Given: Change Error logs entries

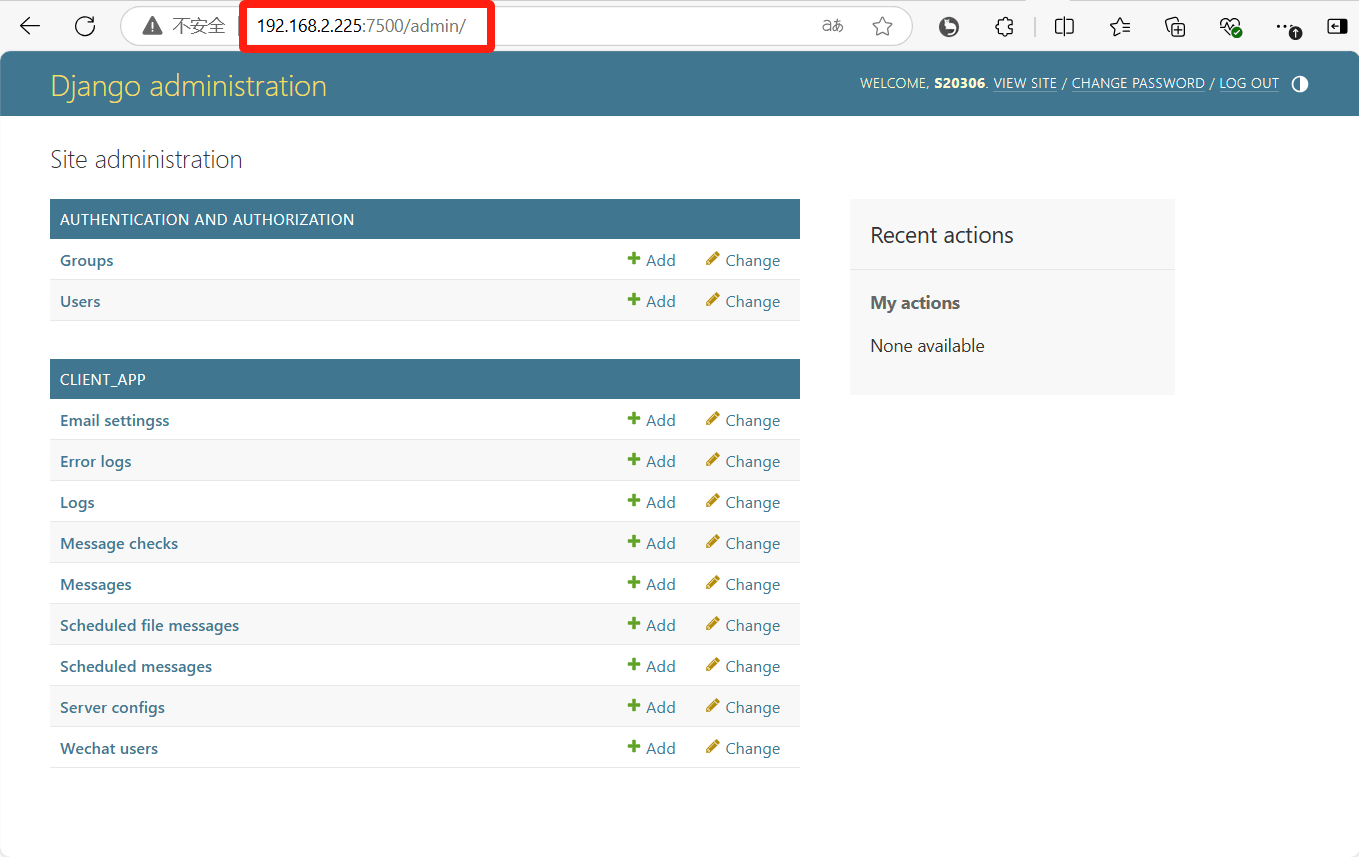Looking at the screenshot, I should click(742, 461).
